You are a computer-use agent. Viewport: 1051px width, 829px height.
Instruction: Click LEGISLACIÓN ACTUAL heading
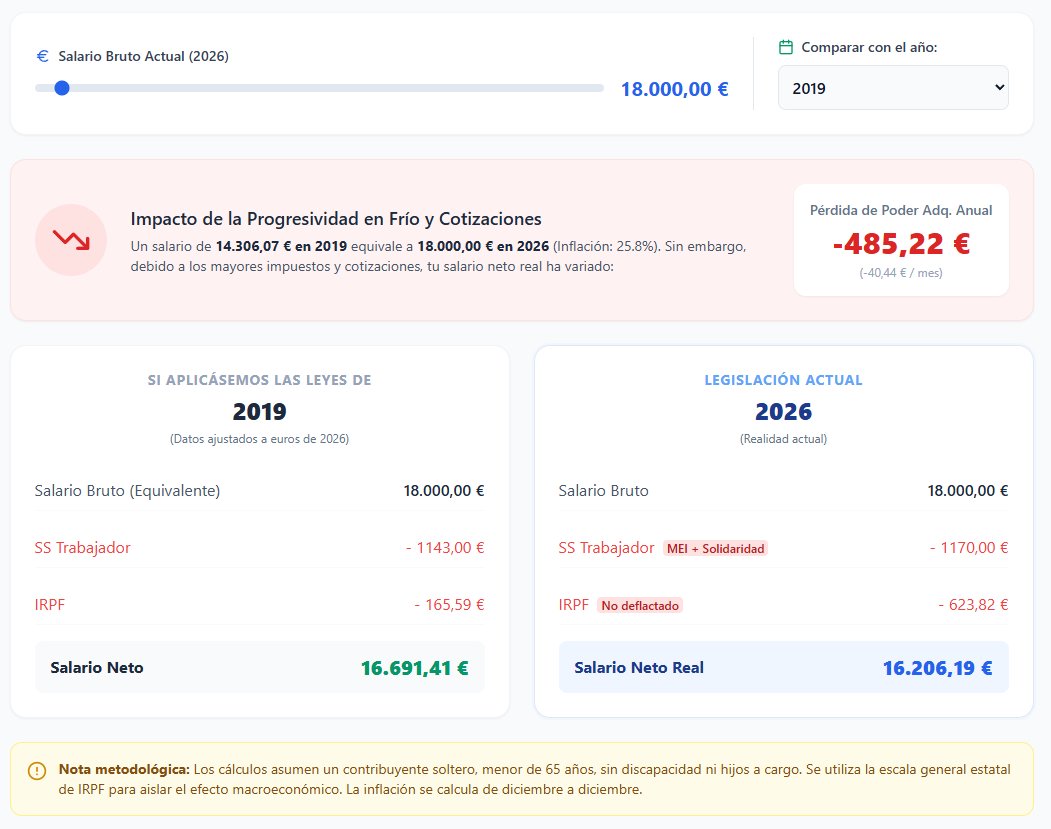[784, 380]
